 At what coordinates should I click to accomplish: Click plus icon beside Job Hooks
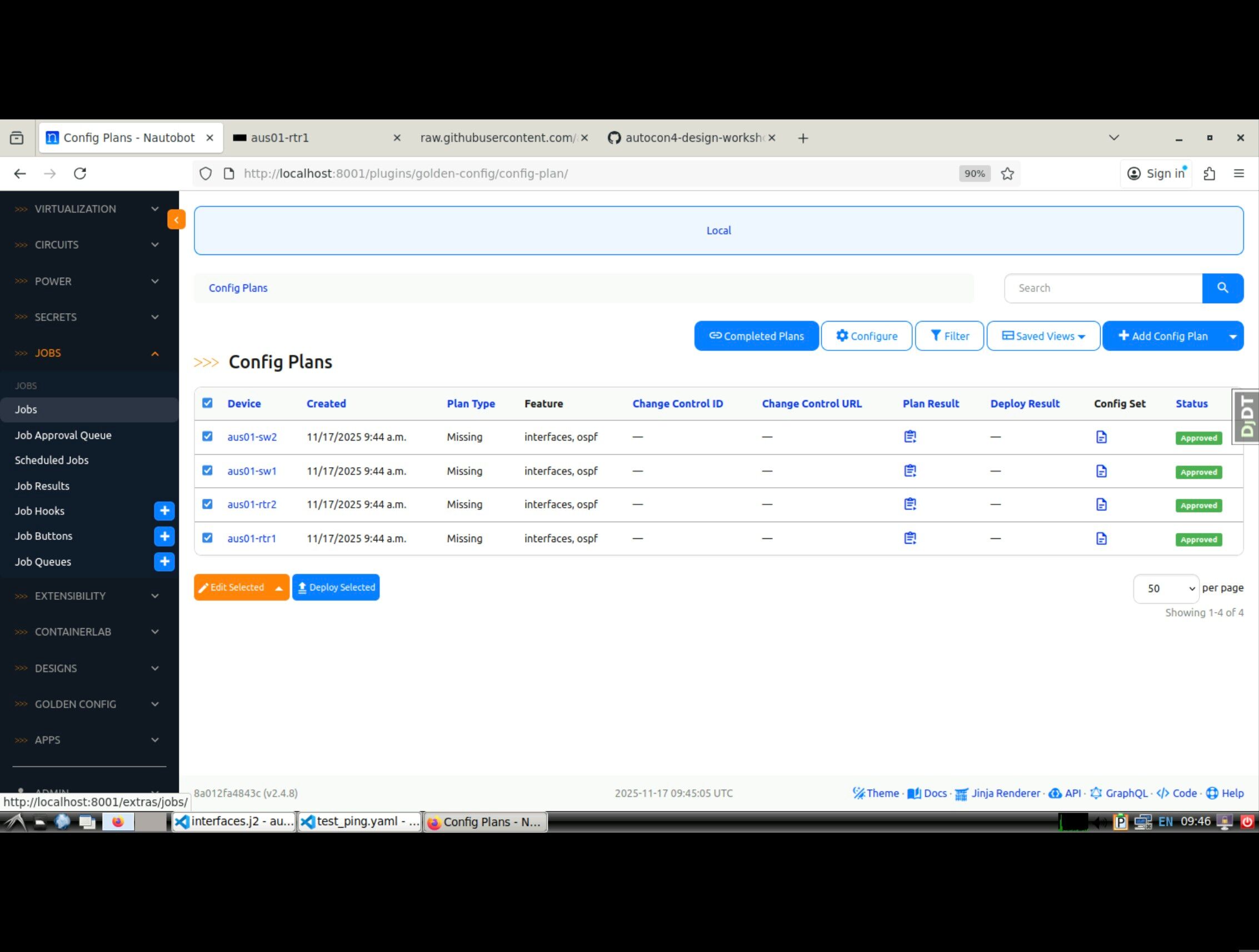tap(164, 511)
